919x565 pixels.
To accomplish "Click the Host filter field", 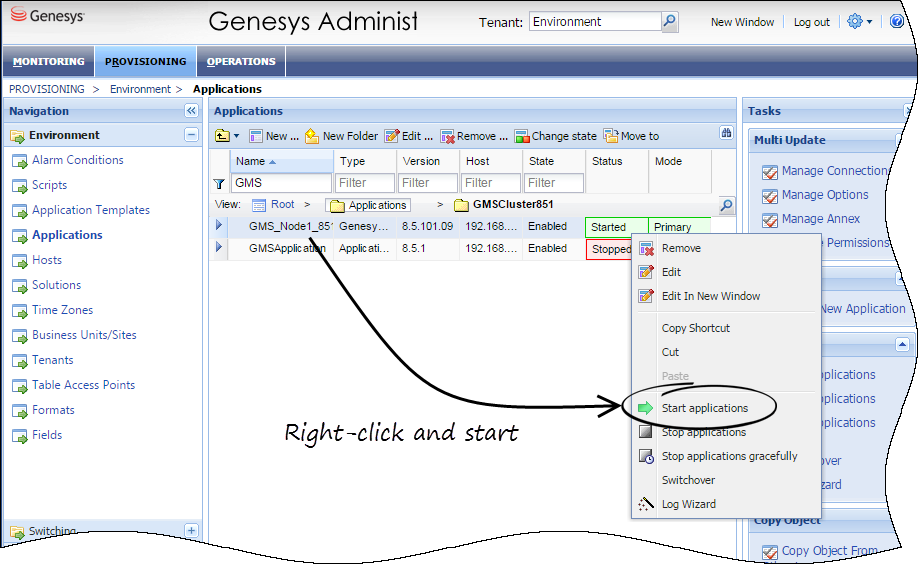I will 491,183.
